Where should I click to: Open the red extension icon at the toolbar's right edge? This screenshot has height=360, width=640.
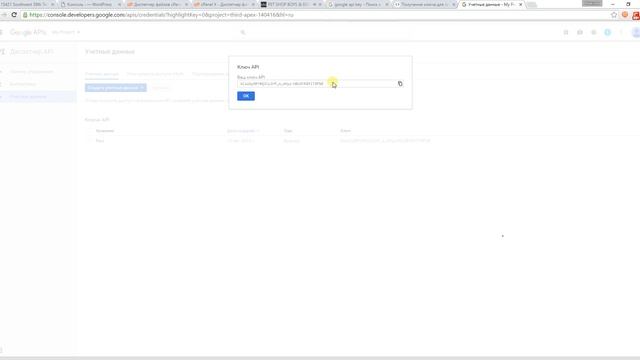pos(636,16)
